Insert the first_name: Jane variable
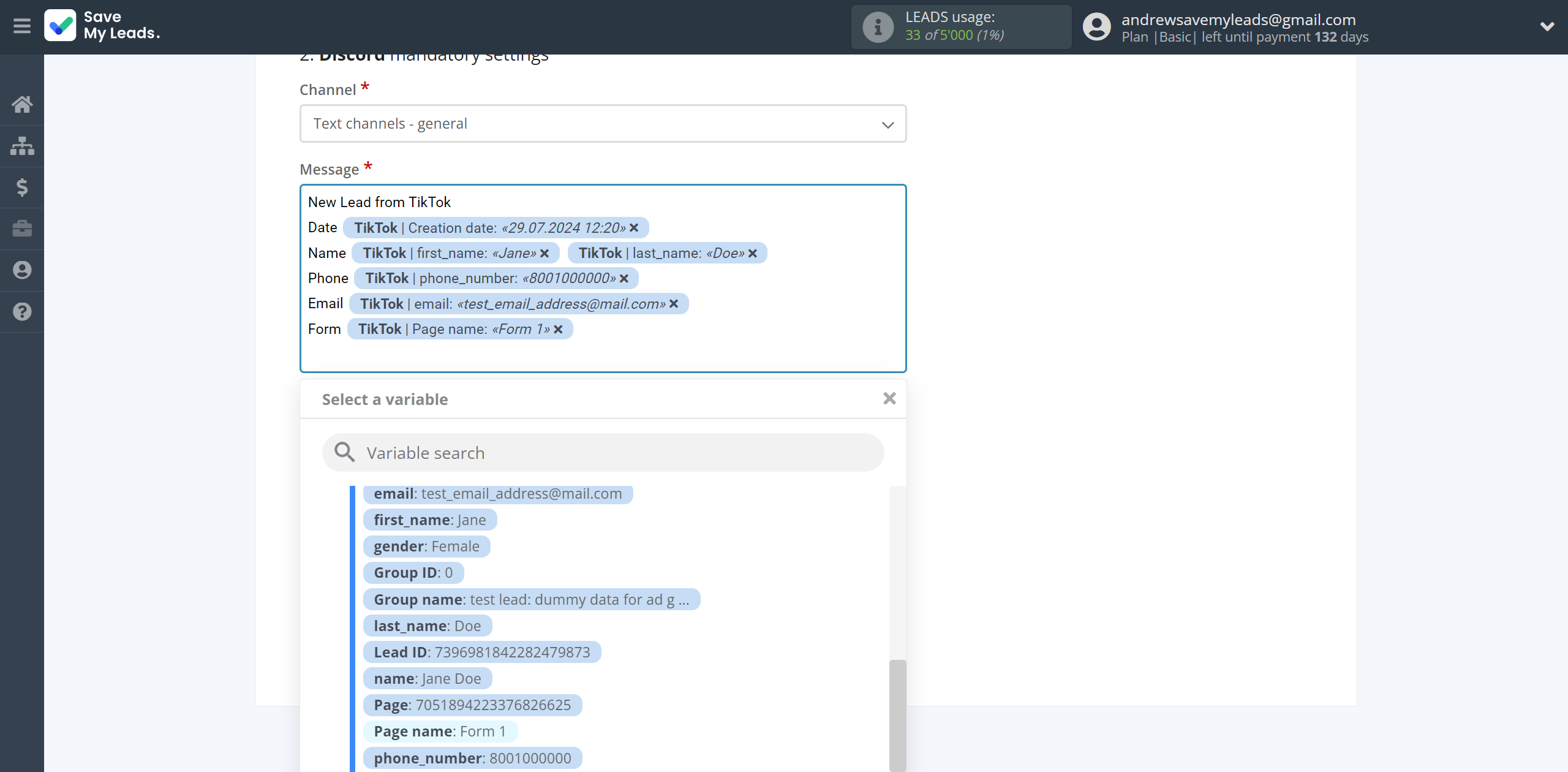1568x772 pixels. [x=430, y=520]
